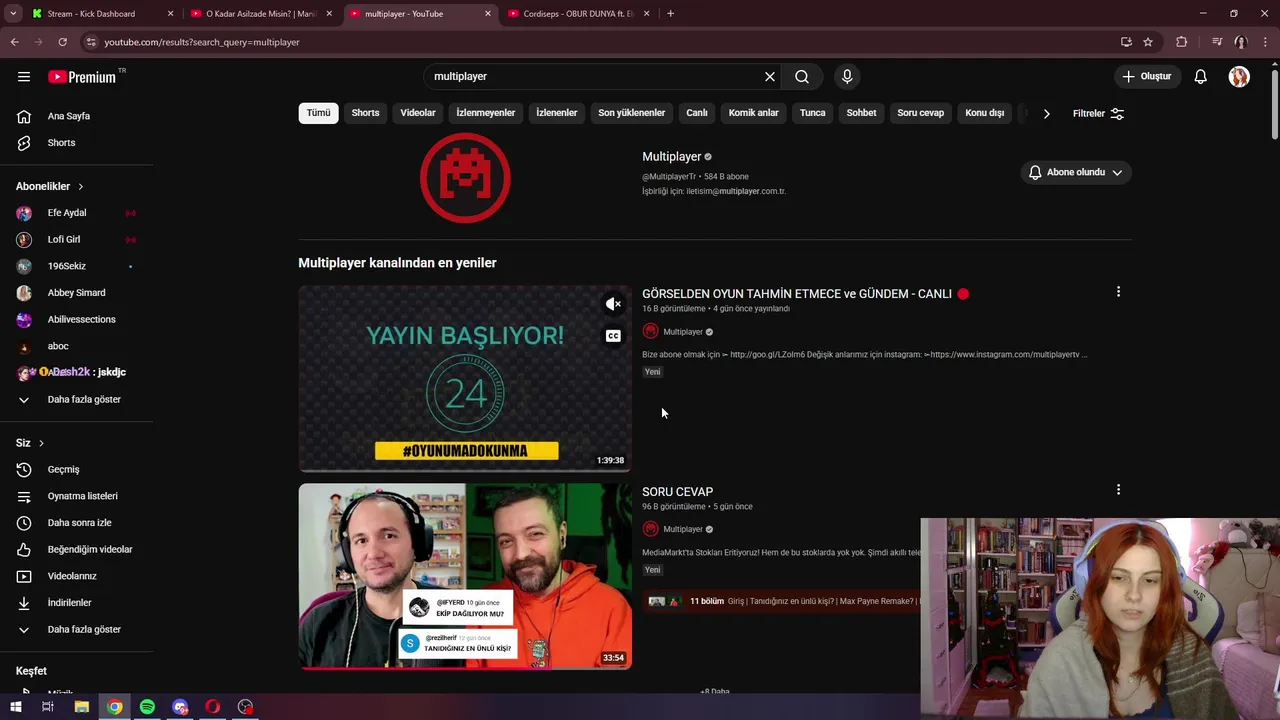Select the İzlenmeyenler filter chip
Image resolution: width=1280 pixels, height=720 pixels.
(x=486, y=113)
